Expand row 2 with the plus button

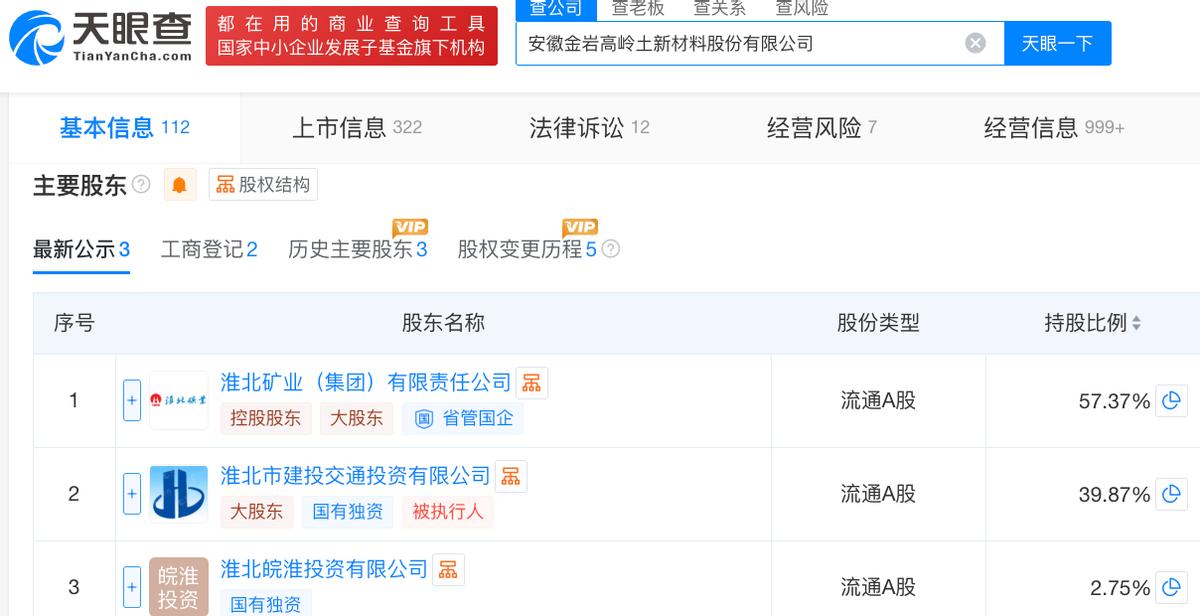click(x=132, y=494)
